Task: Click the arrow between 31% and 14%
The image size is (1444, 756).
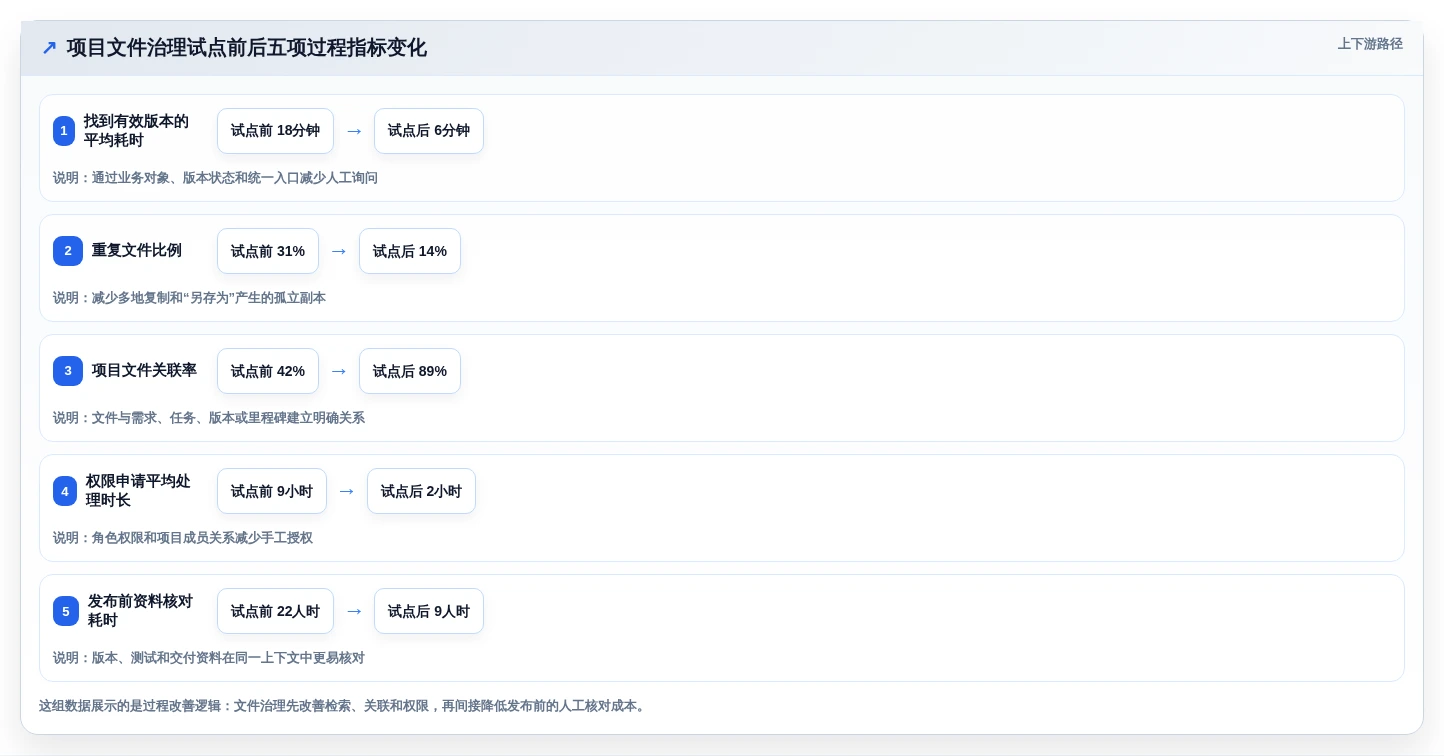Action: pos(339,251)
